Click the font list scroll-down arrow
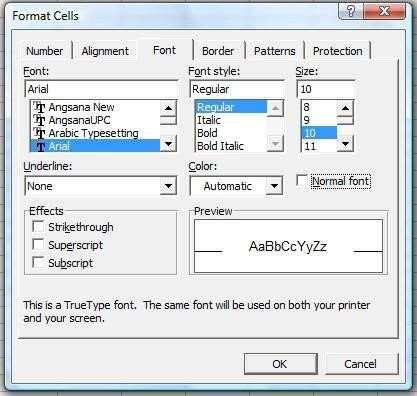 (168, 144)
